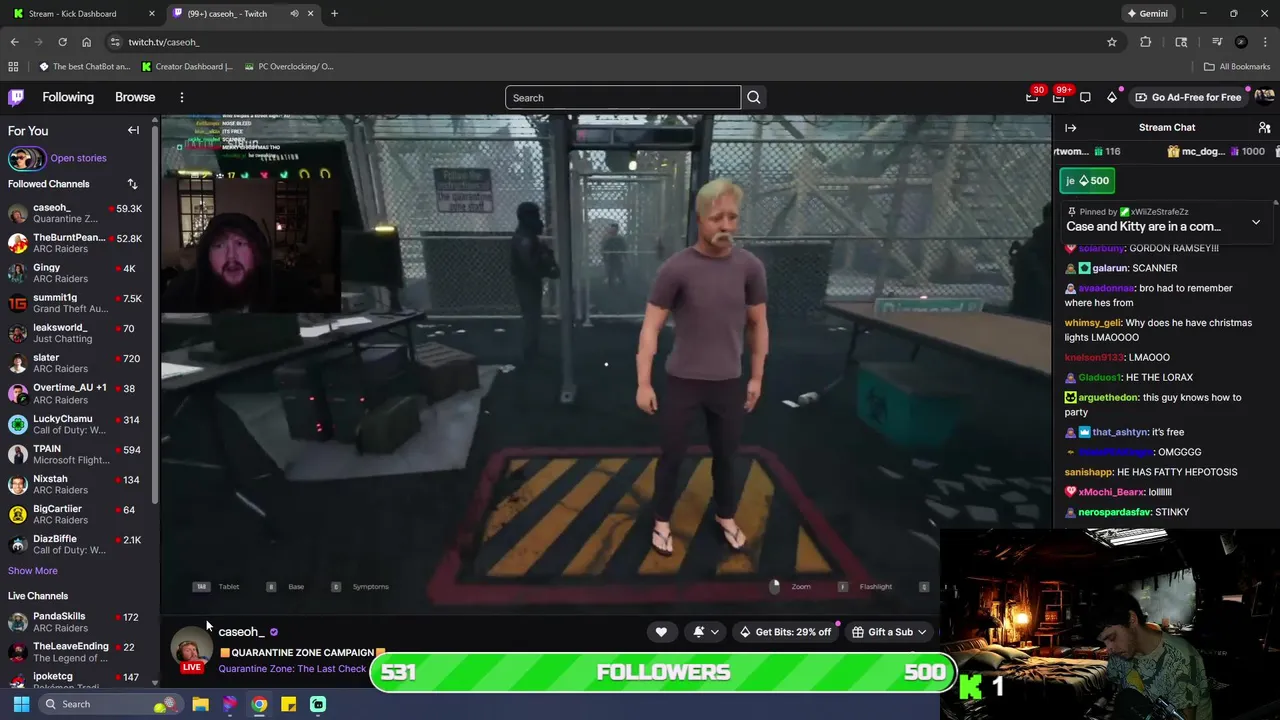
Task: Click the search magnifier button
Action: coord(754,98)
